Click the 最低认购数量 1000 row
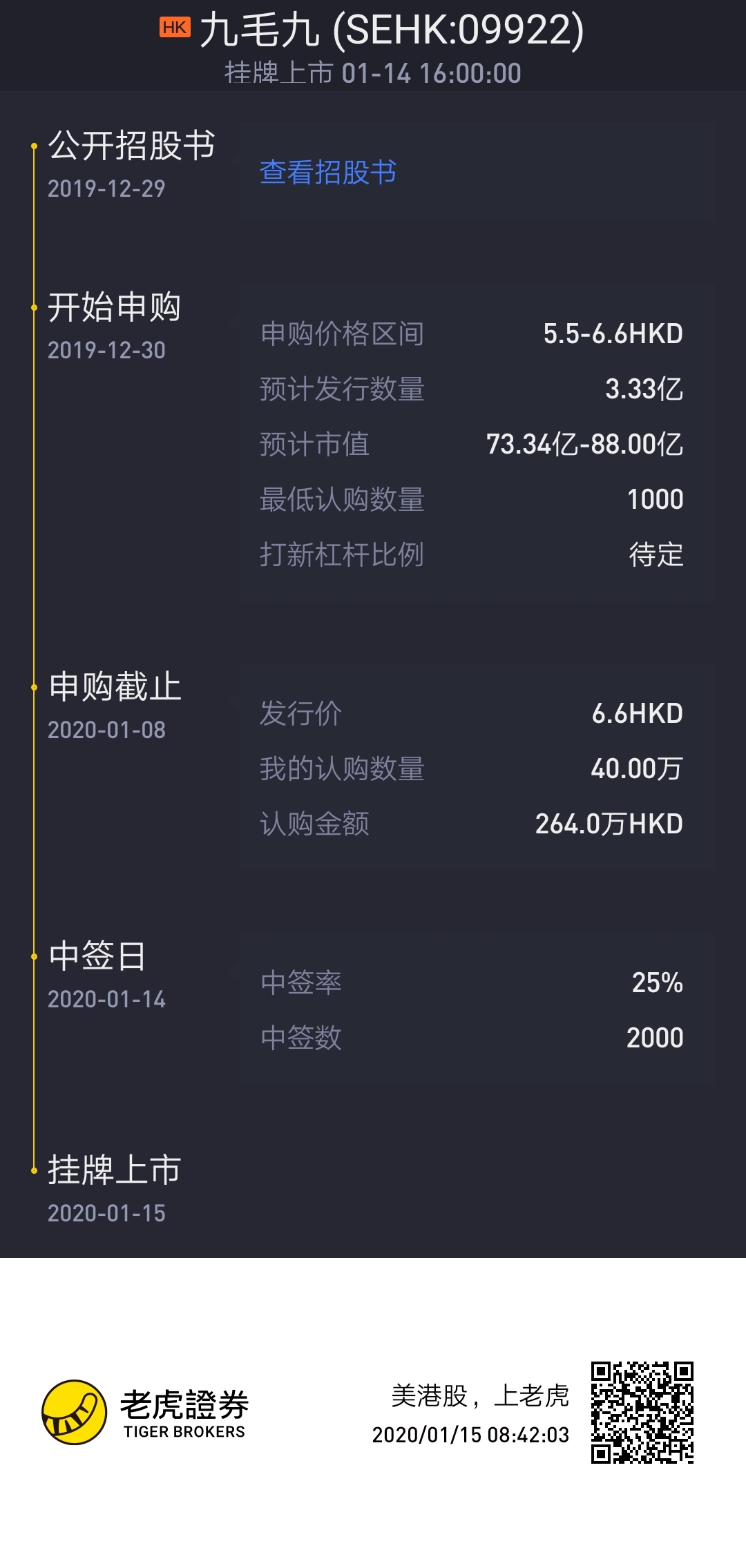This screenshot has width=746, height=1568. (471, 499)
